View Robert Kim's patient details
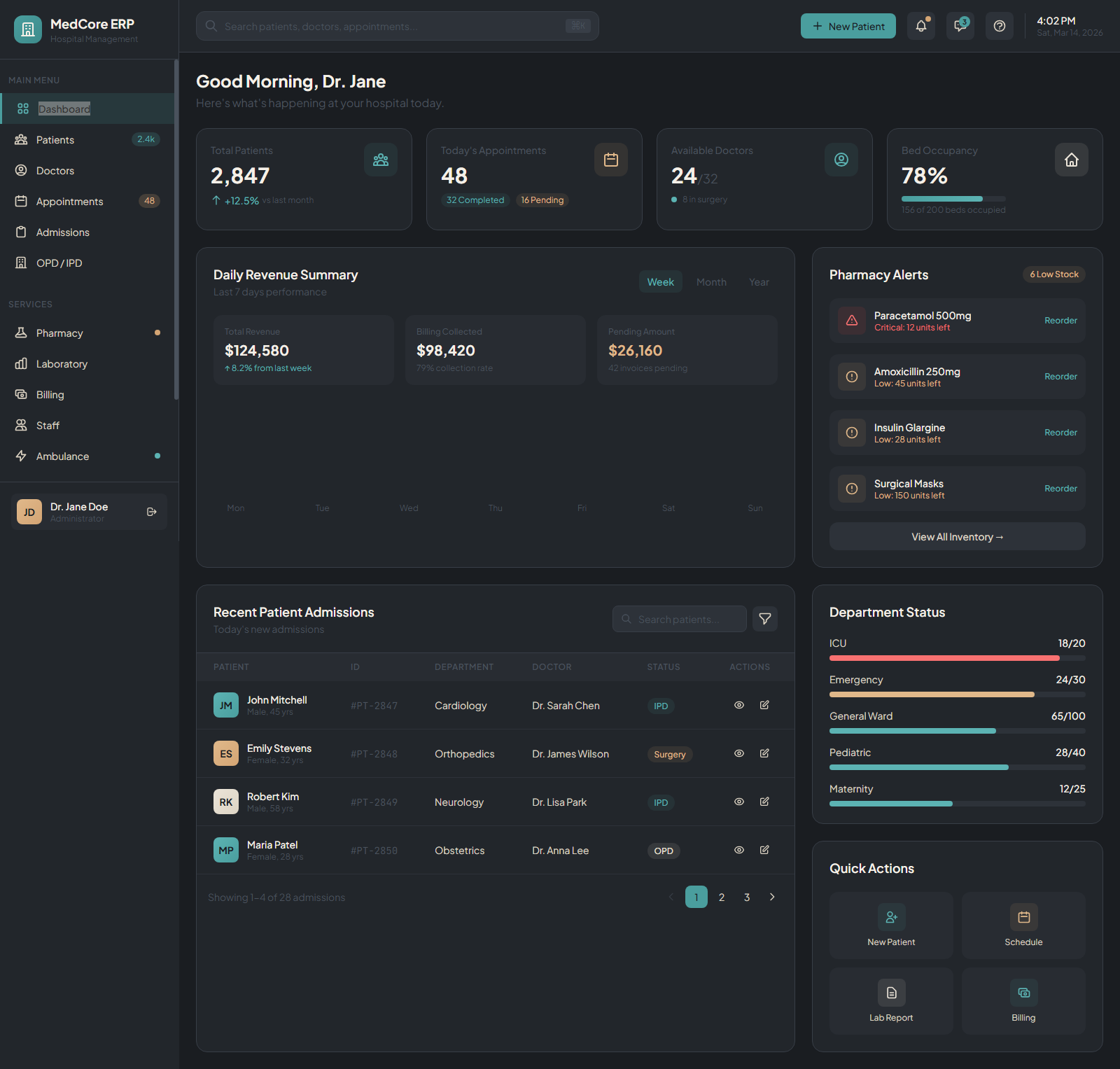The width and height of the screenshot is (1120, 1069). pos(738,802)
